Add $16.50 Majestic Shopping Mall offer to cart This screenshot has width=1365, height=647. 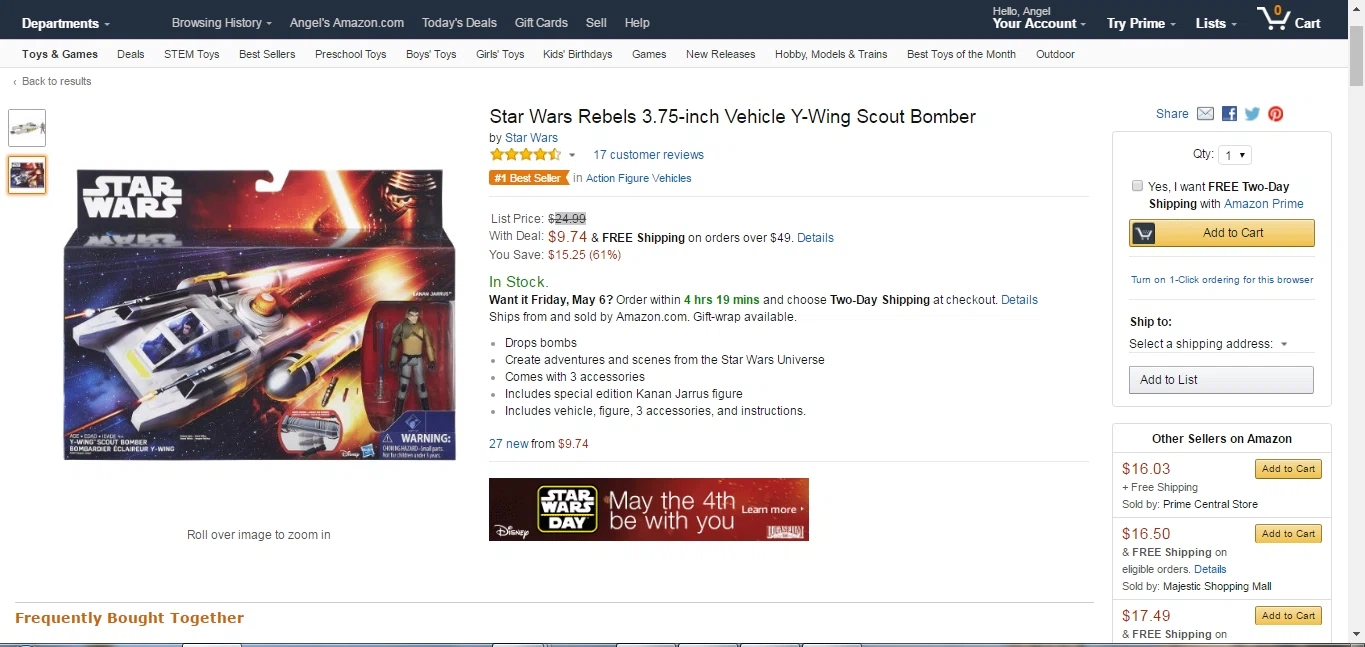click(1288, 534)
